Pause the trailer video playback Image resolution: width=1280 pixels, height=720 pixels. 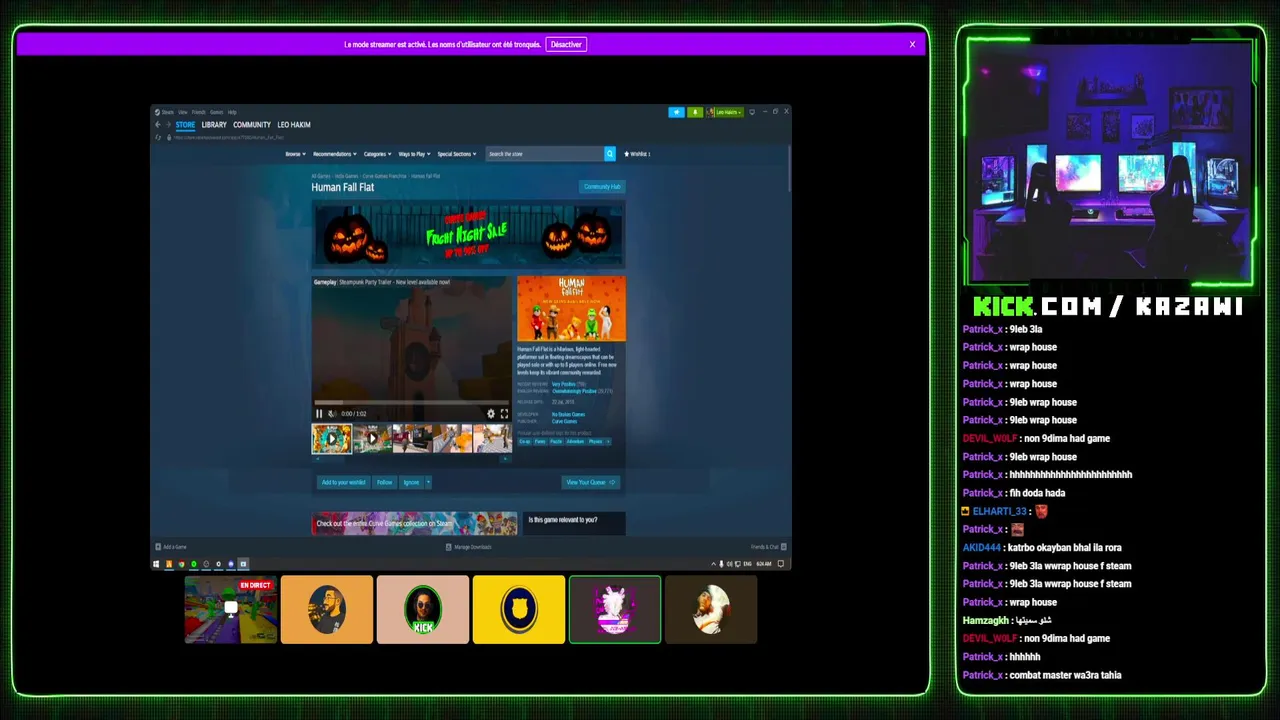pos(319,413)
